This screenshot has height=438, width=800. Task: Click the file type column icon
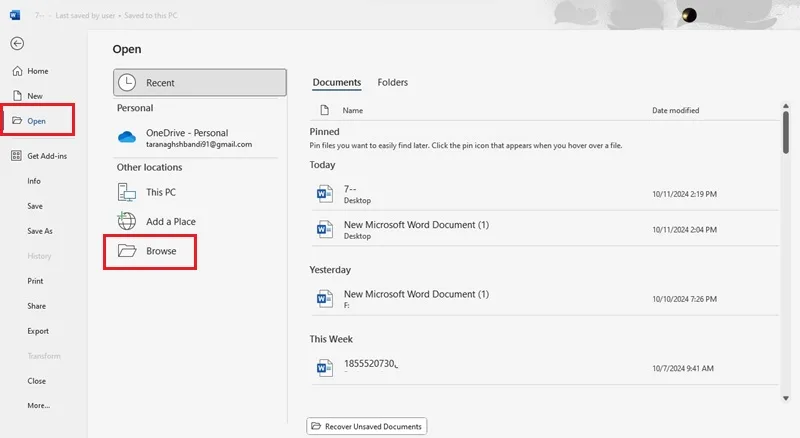coord(324,110)
